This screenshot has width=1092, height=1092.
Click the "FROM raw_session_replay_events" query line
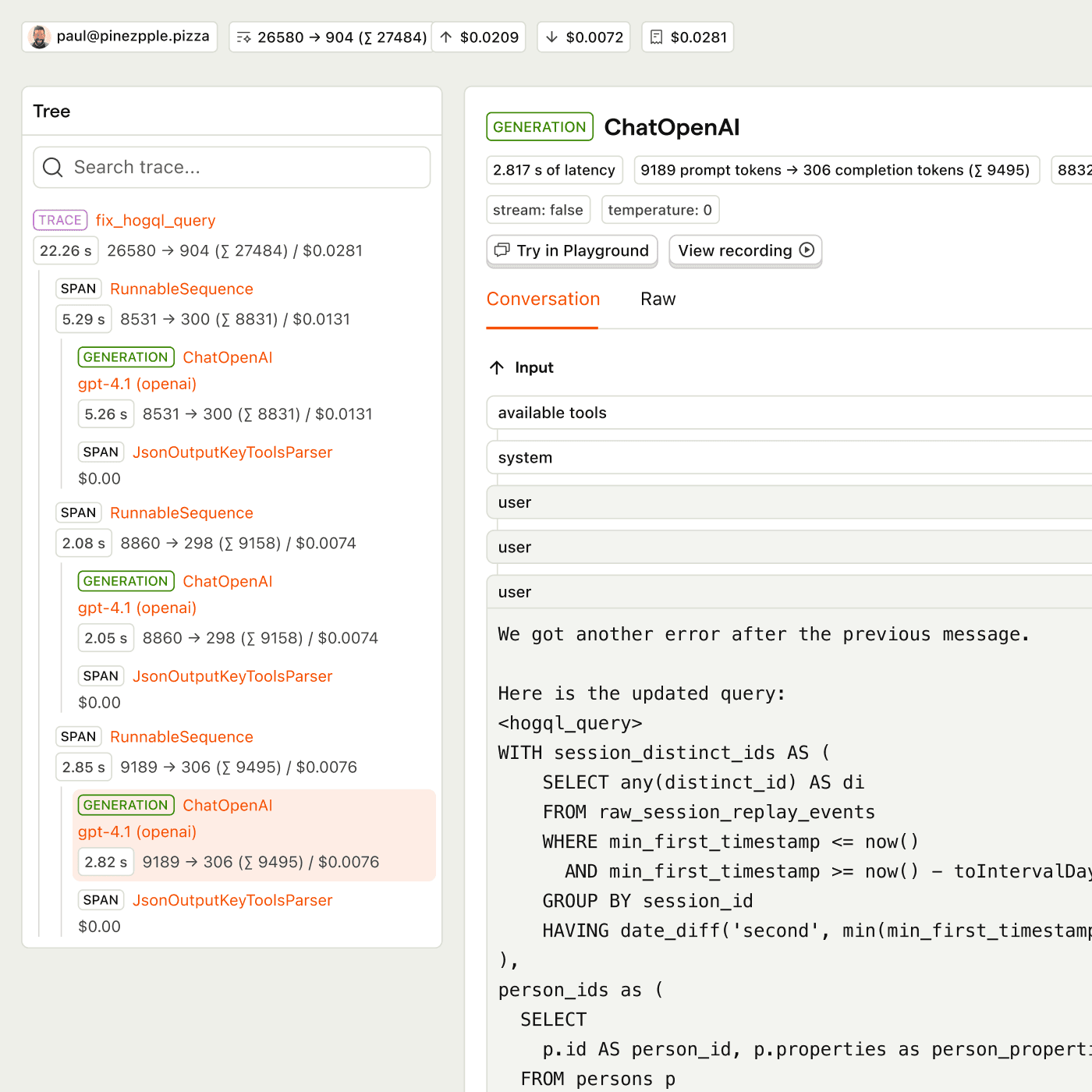(709, 813)
